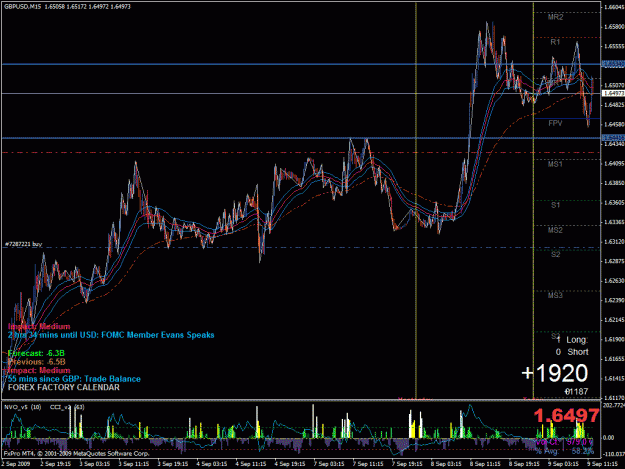Click the GBP: Trade Balance news line

pyautogui.click(x=74, y=379)
